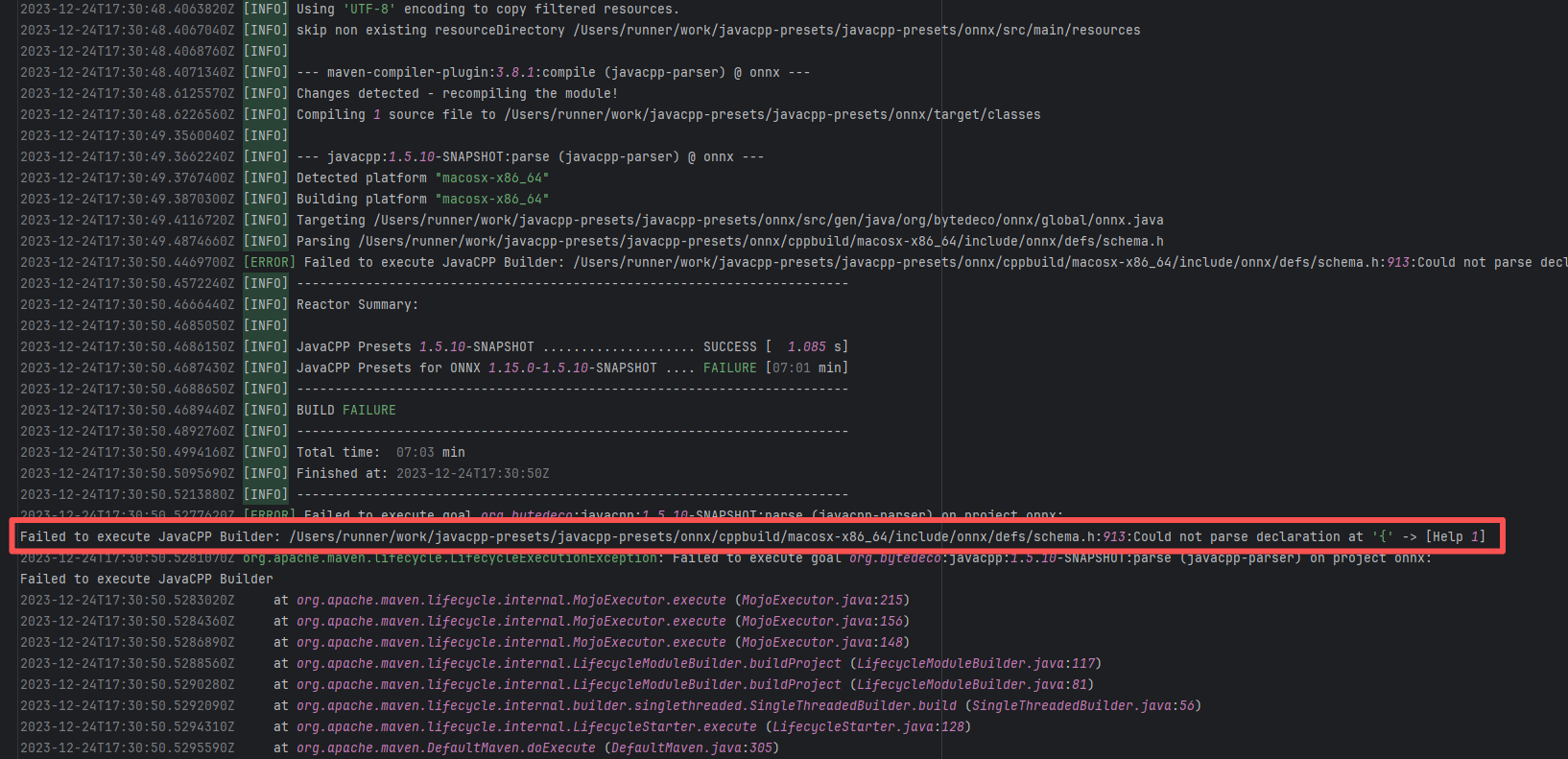Click the SUCCESS status for JavaCPP Presets
The width and height of the screenshot is (1568, 759).
pos(729,346)
